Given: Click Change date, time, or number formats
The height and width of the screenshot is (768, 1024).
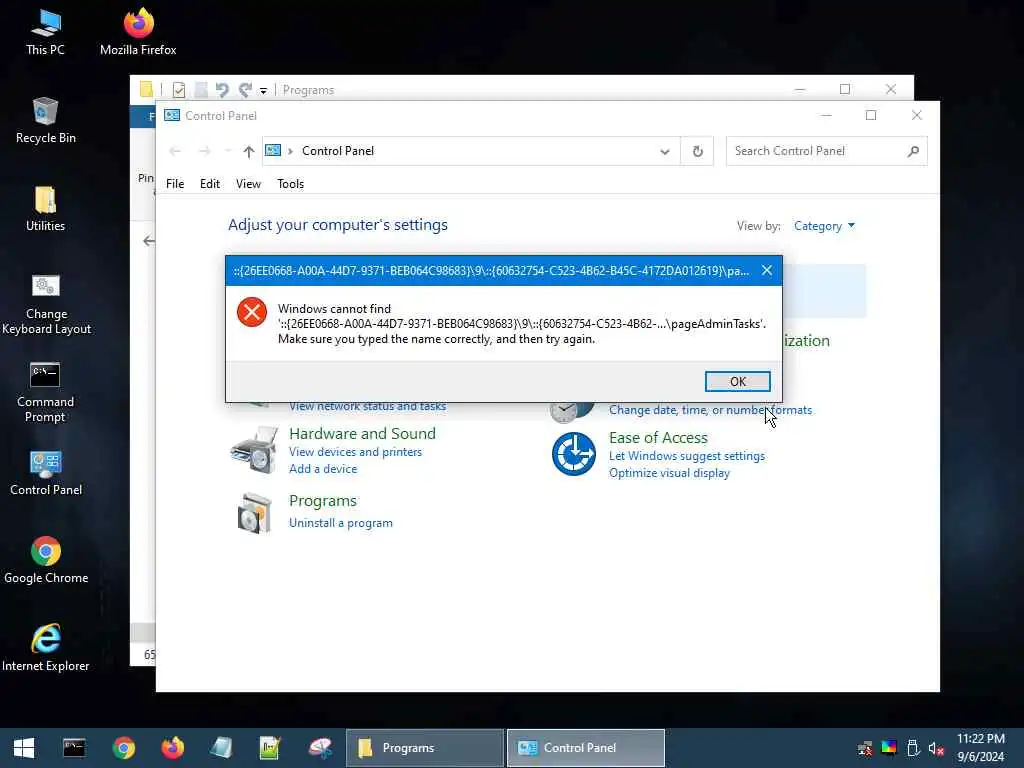Looking at the screenshot, I should (x=711, y=410).
